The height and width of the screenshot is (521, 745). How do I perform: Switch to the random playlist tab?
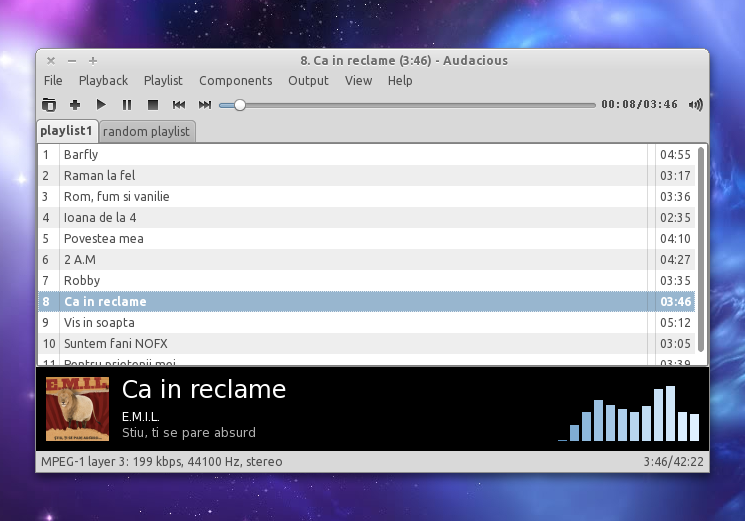146,132
